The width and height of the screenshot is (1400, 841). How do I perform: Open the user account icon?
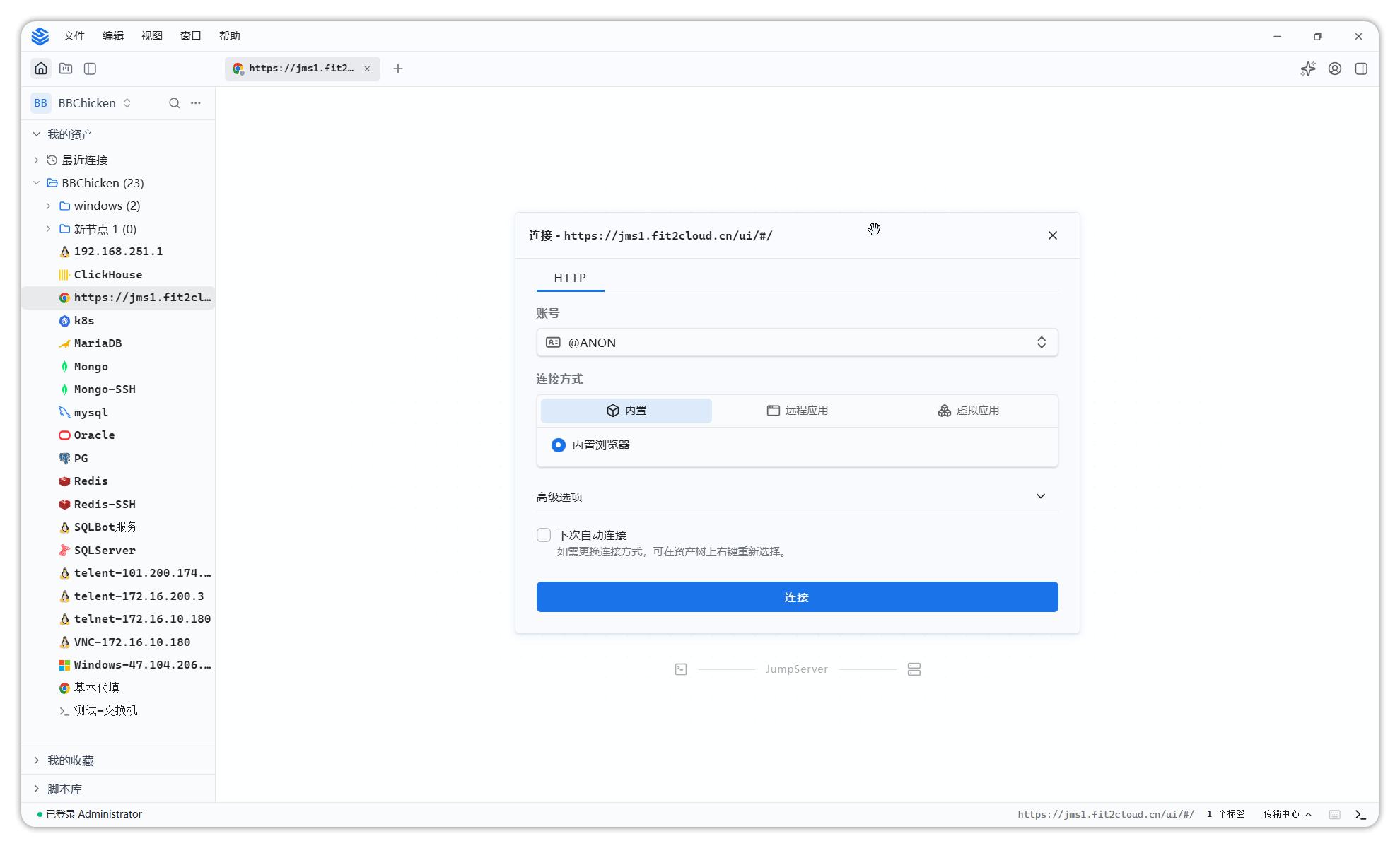[1335, 69]
